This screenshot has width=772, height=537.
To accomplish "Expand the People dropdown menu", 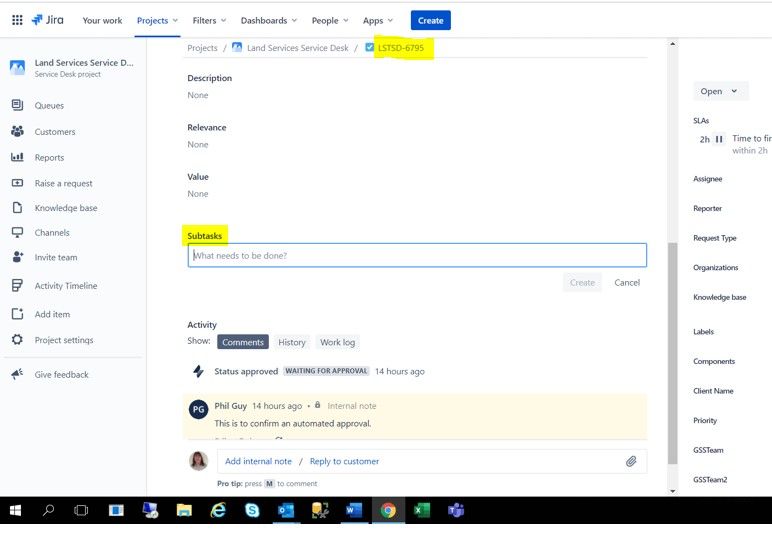I will (x=330, y=20).
